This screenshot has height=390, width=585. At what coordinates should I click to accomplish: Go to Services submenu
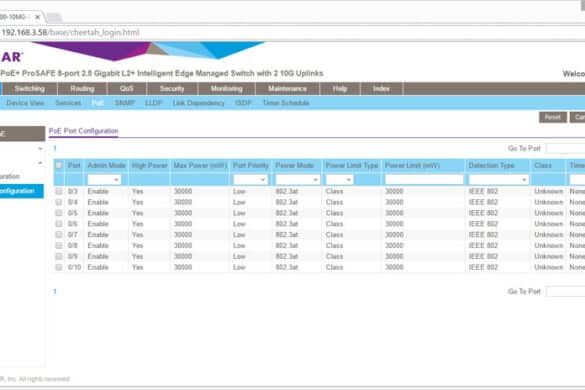point(68,103)
